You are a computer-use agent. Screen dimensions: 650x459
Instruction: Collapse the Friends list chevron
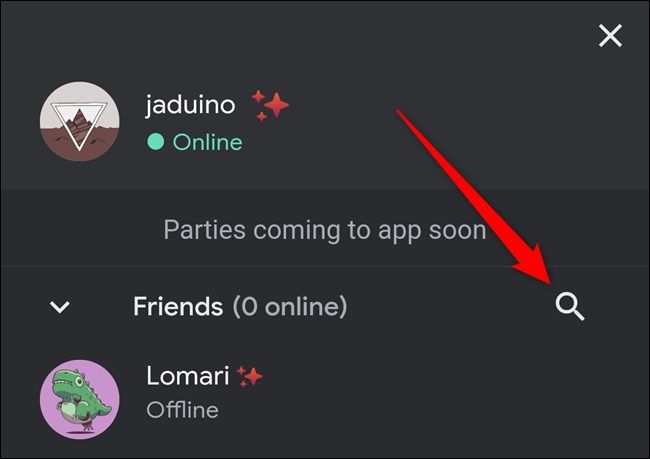click(60, 307)
